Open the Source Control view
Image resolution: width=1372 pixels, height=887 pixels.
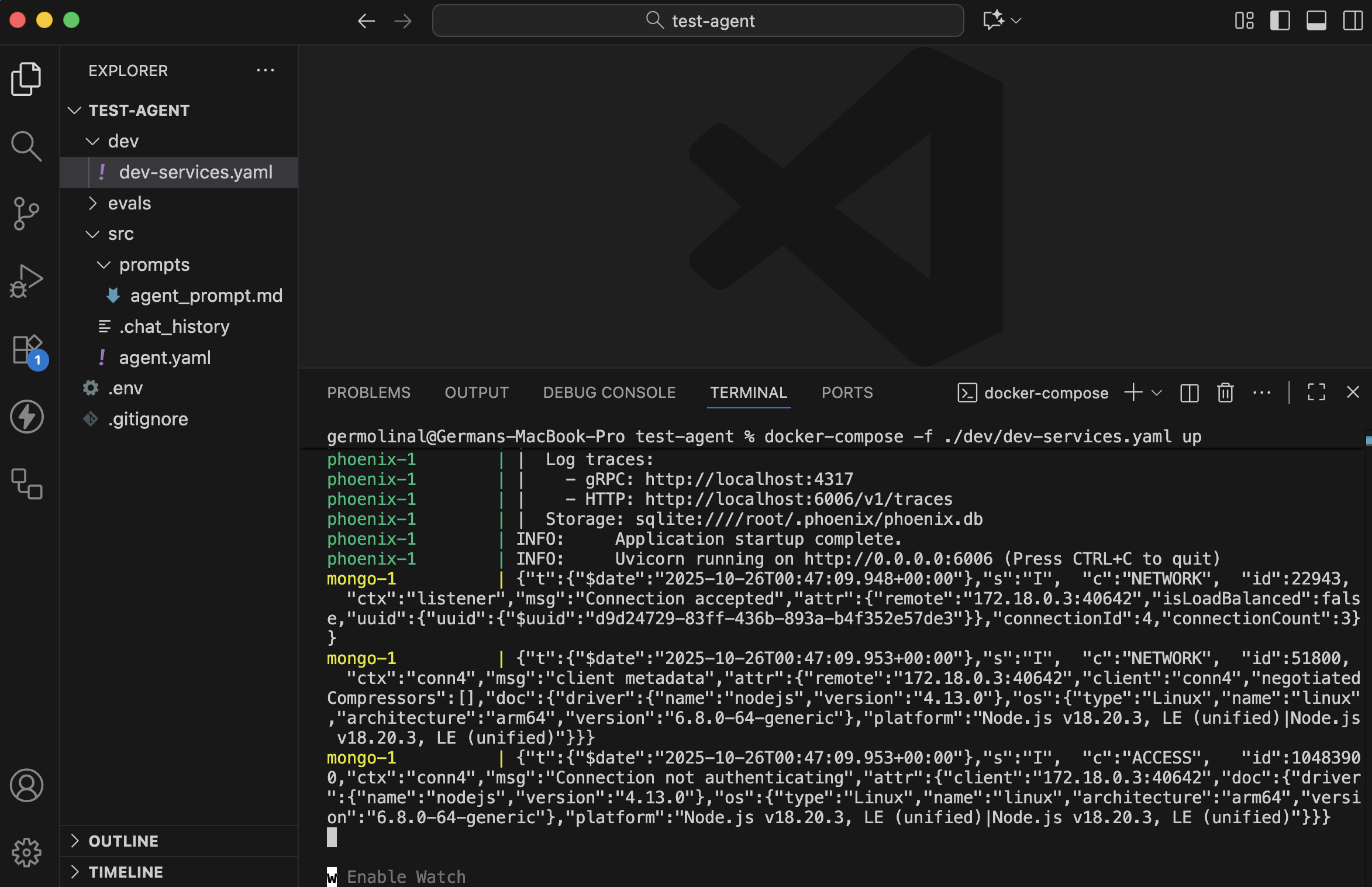tap(27, 214)
